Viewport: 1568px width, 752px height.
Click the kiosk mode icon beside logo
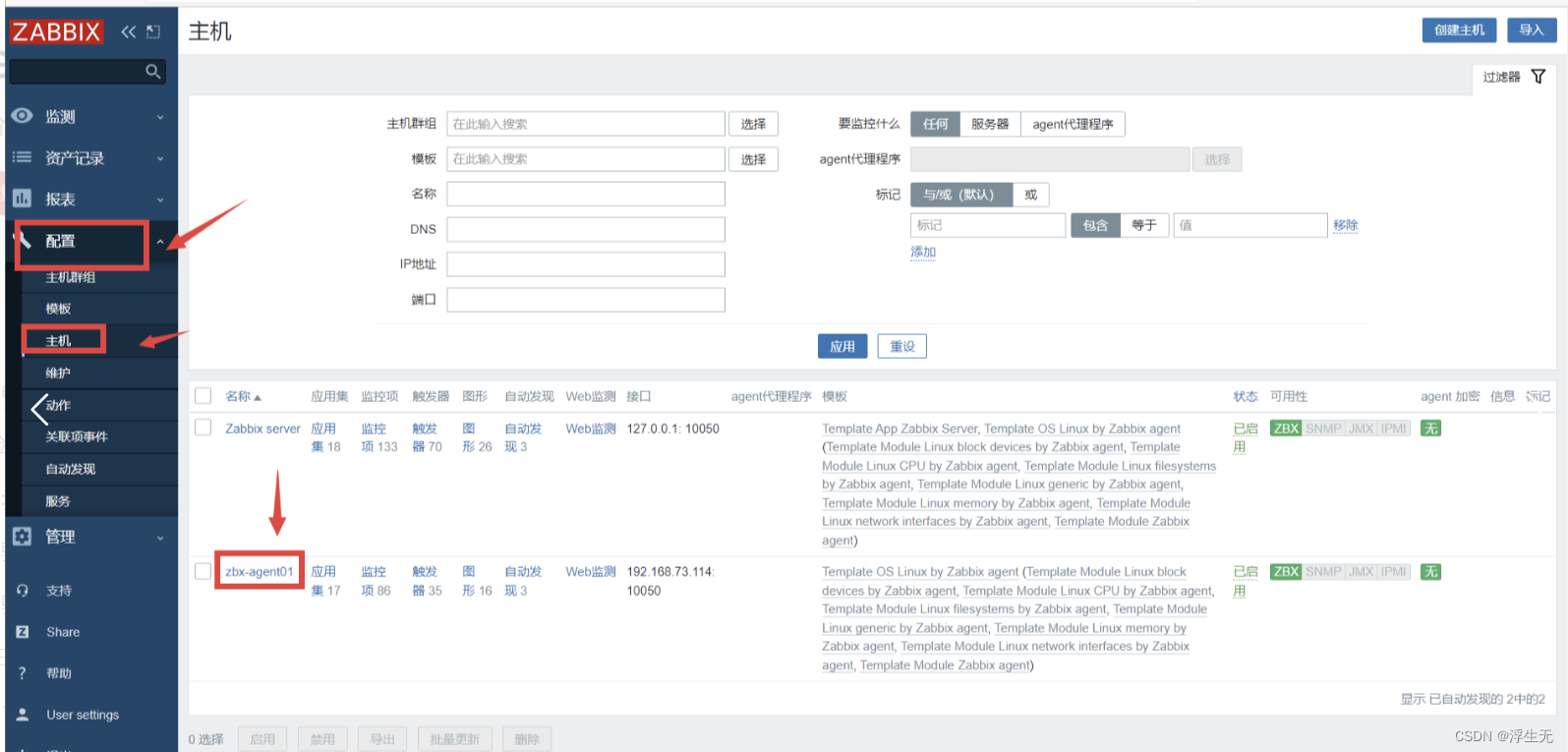pyautogui.click(x=153, y=31)
